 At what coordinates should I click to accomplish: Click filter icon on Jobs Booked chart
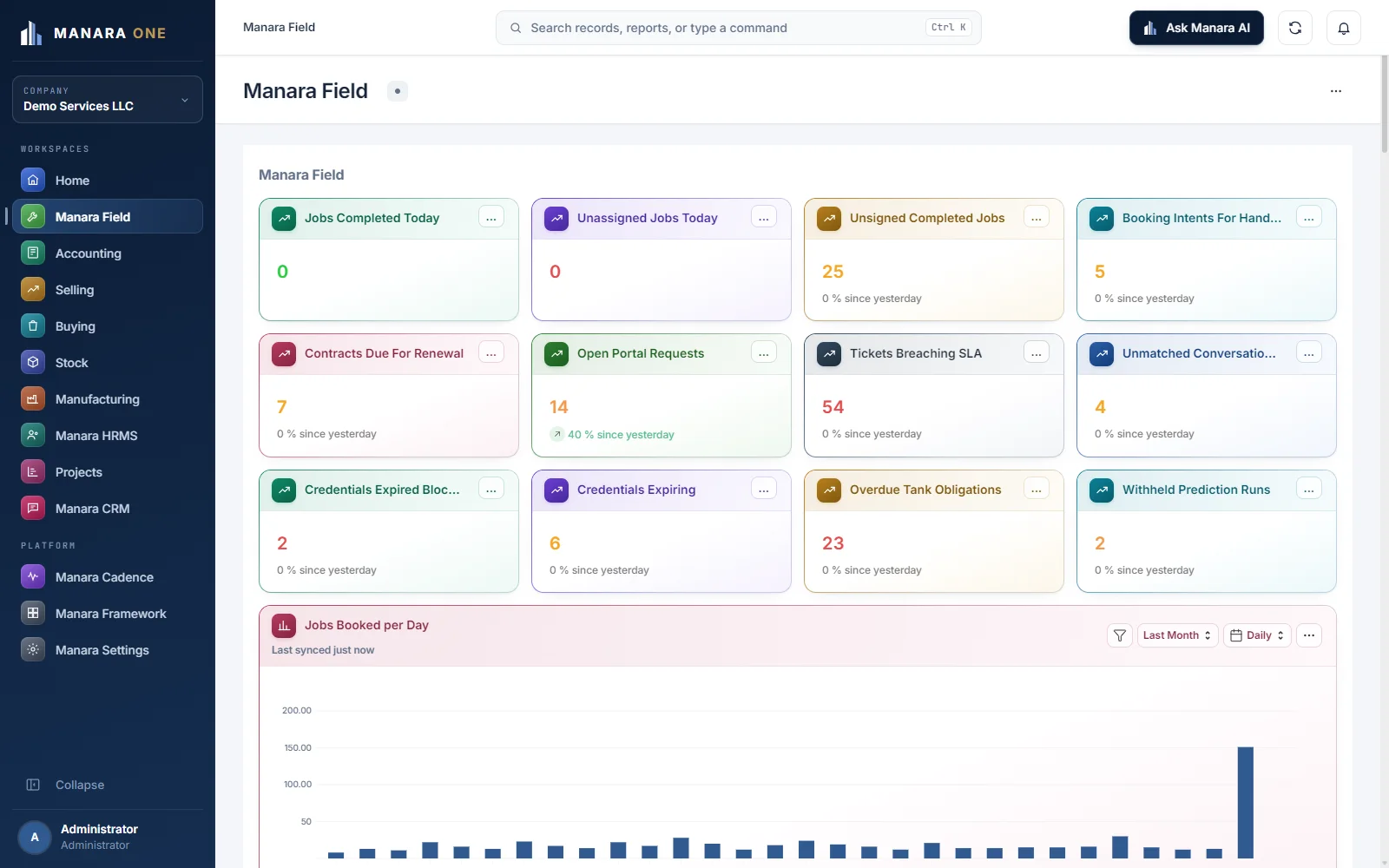(1120, 635)
